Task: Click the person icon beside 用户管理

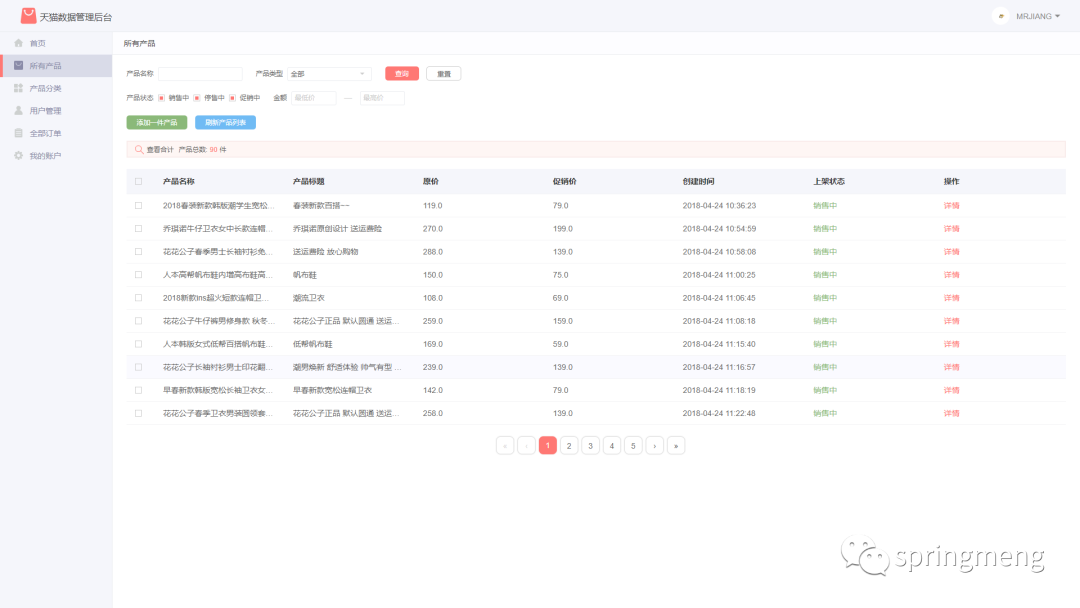Action: (x=19, y=110)
